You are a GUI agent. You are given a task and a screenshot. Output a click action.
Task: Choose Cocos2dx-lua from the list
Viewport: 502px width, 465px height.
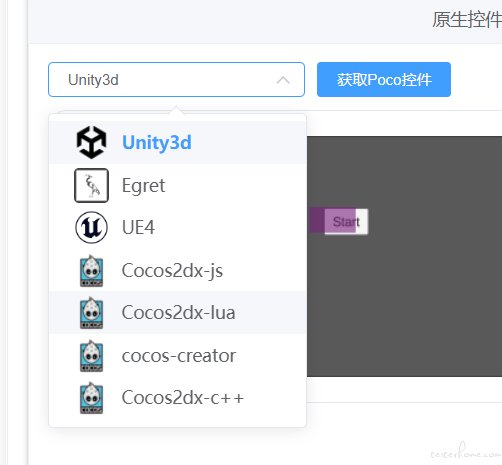coord(177,313)
